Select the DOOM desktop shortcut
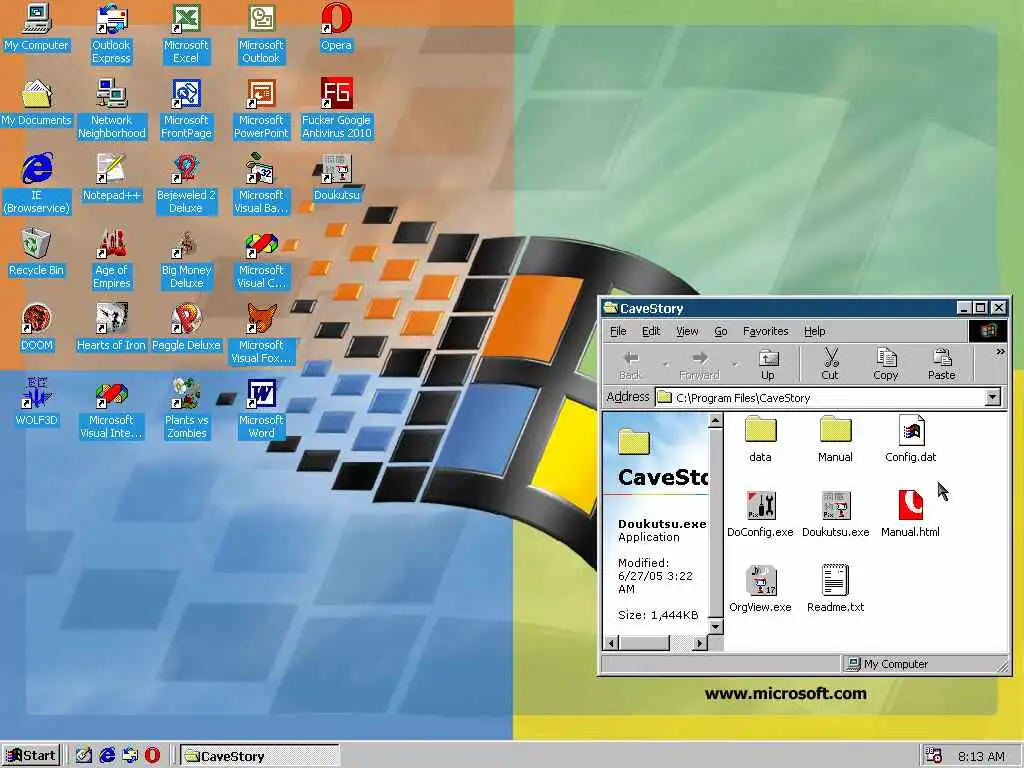 (x=37, y=328)
